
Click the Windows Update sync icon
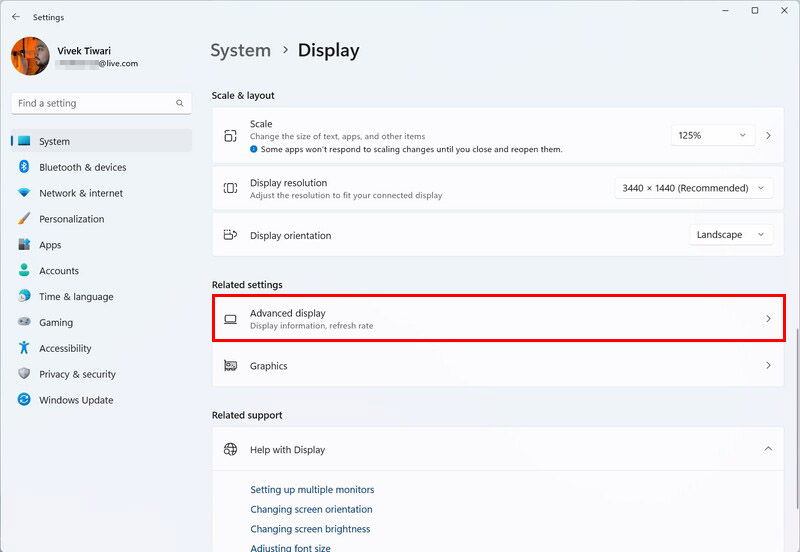click(x=24, y=399)
